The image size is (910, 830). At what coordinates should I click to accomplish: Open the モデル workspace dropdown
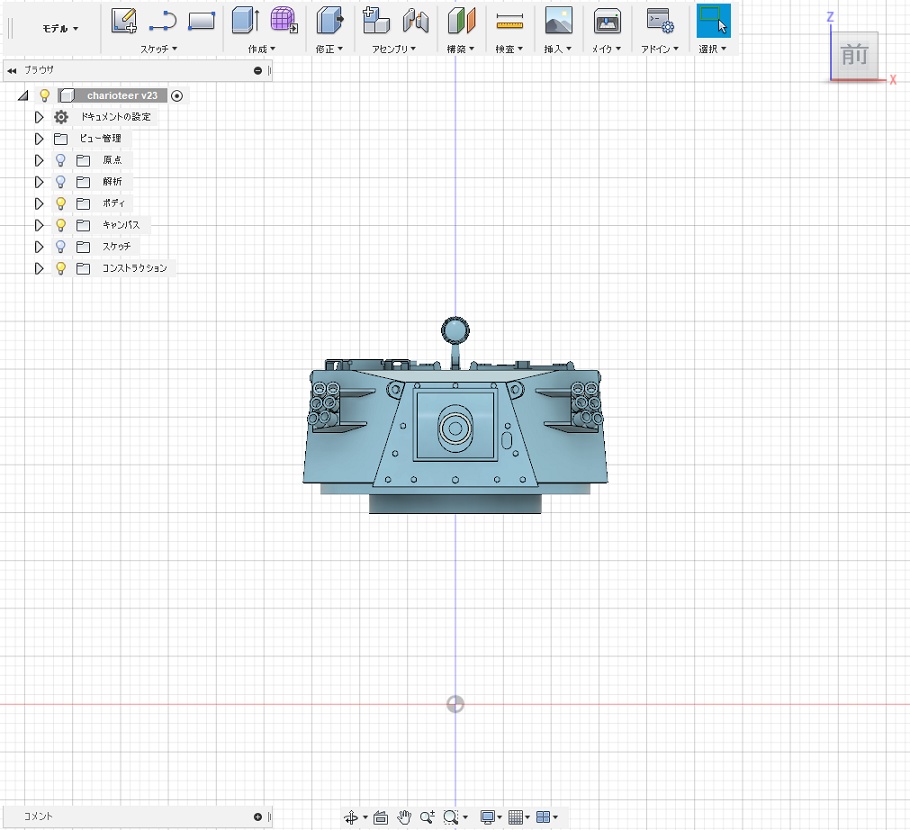tap(60, 29)
